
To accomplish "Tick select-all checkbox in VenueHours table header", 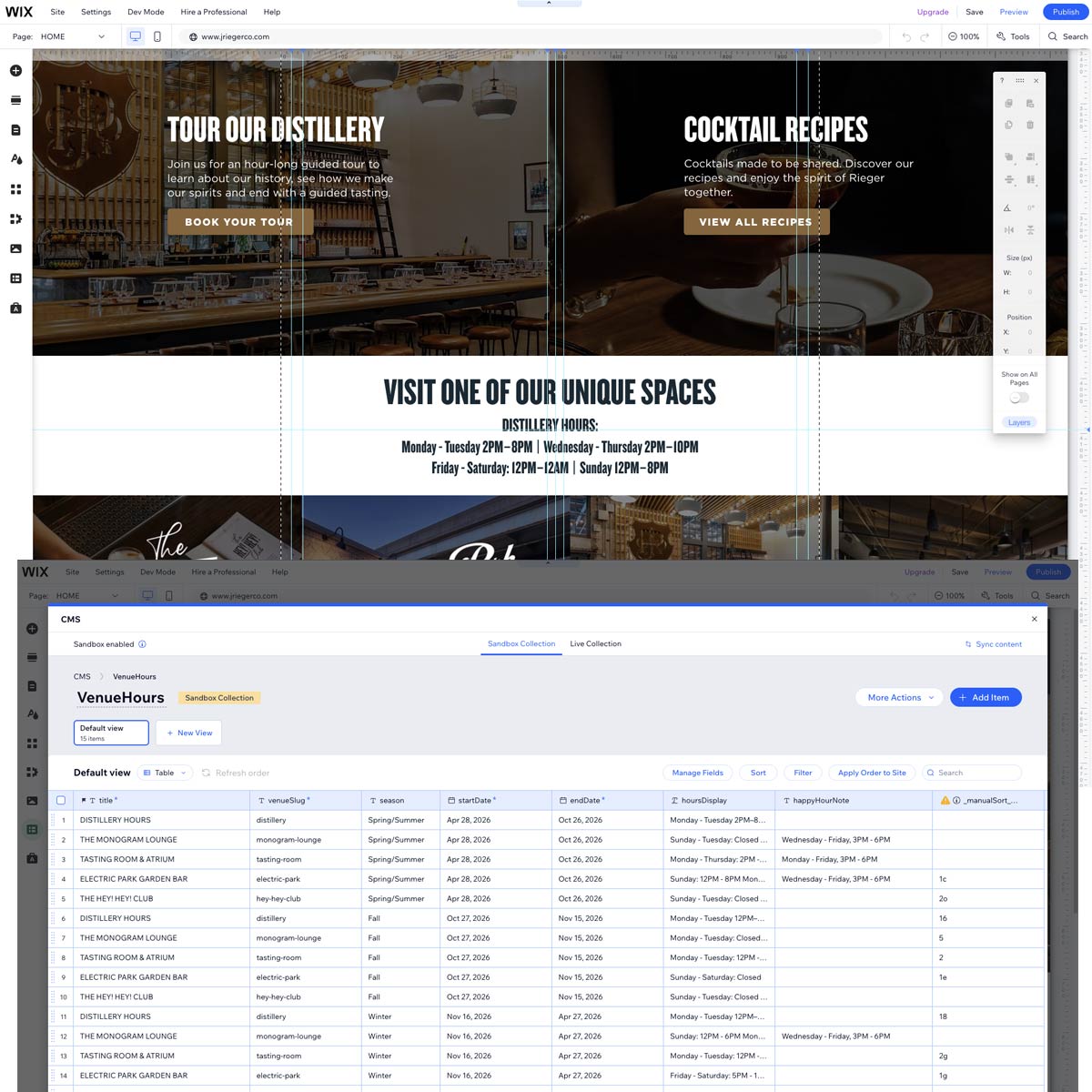I will 61,801.
